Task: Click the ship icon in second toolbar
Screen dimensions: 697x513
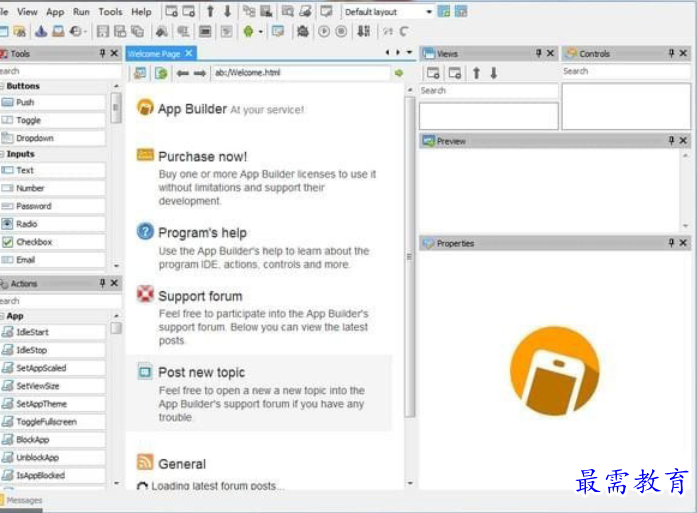Action: (41, 31)
